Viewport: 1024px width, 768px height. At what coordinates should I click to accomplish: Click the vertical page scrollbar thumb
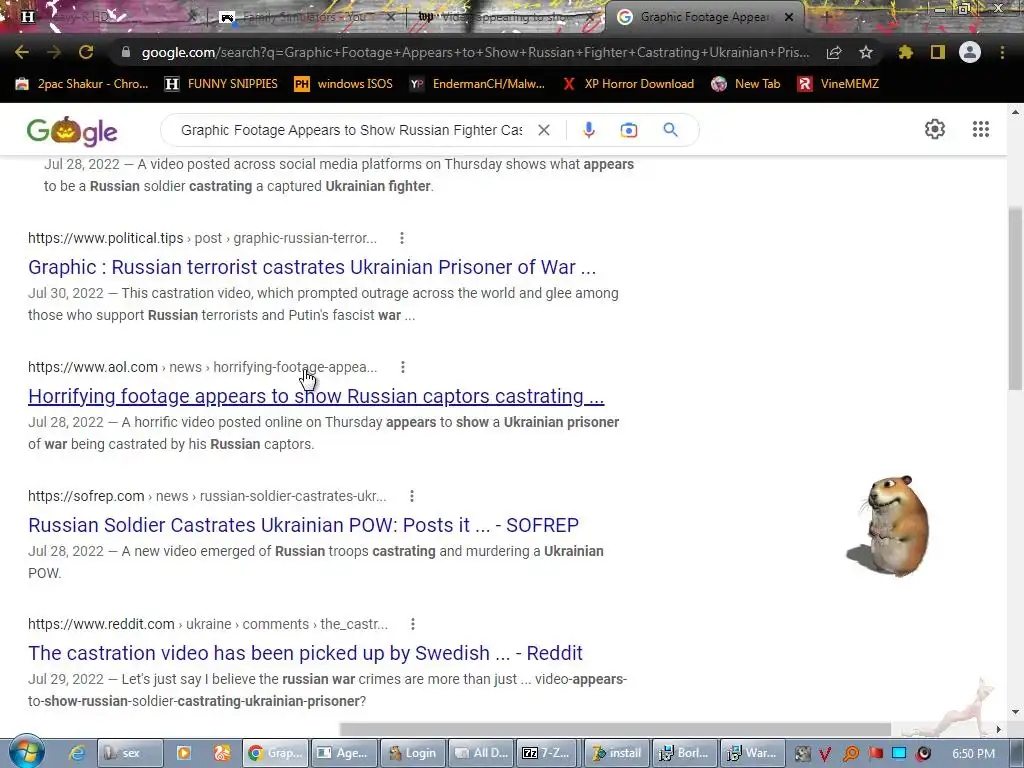tap(1015, 298)
